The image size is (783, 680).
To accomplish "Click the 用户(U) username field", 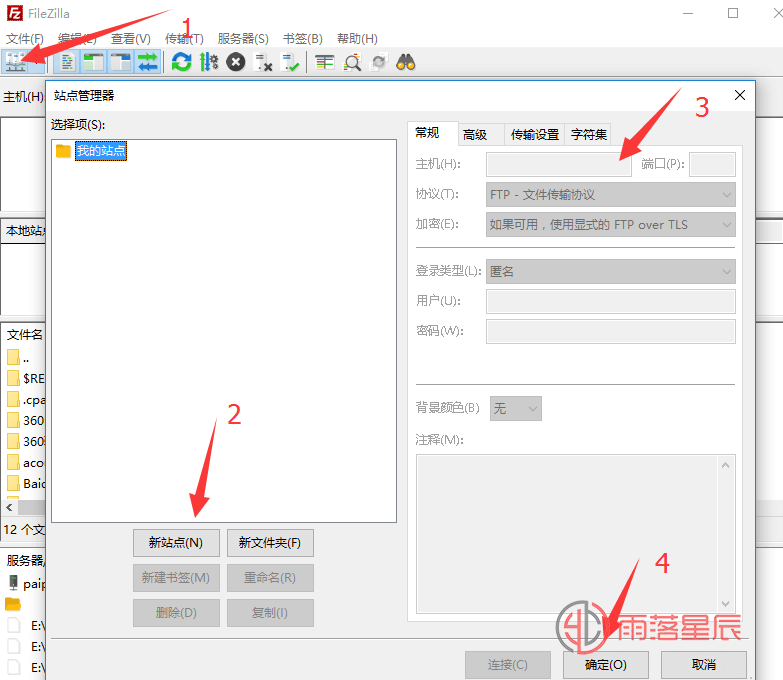I will tap(610, 302).
